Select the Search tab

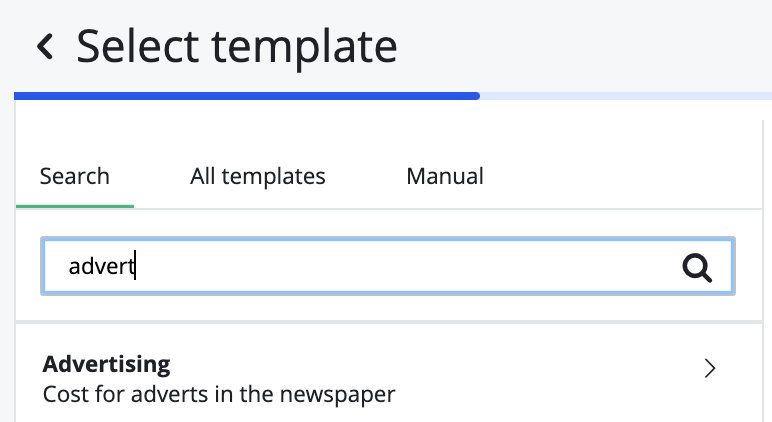(75, 177)
